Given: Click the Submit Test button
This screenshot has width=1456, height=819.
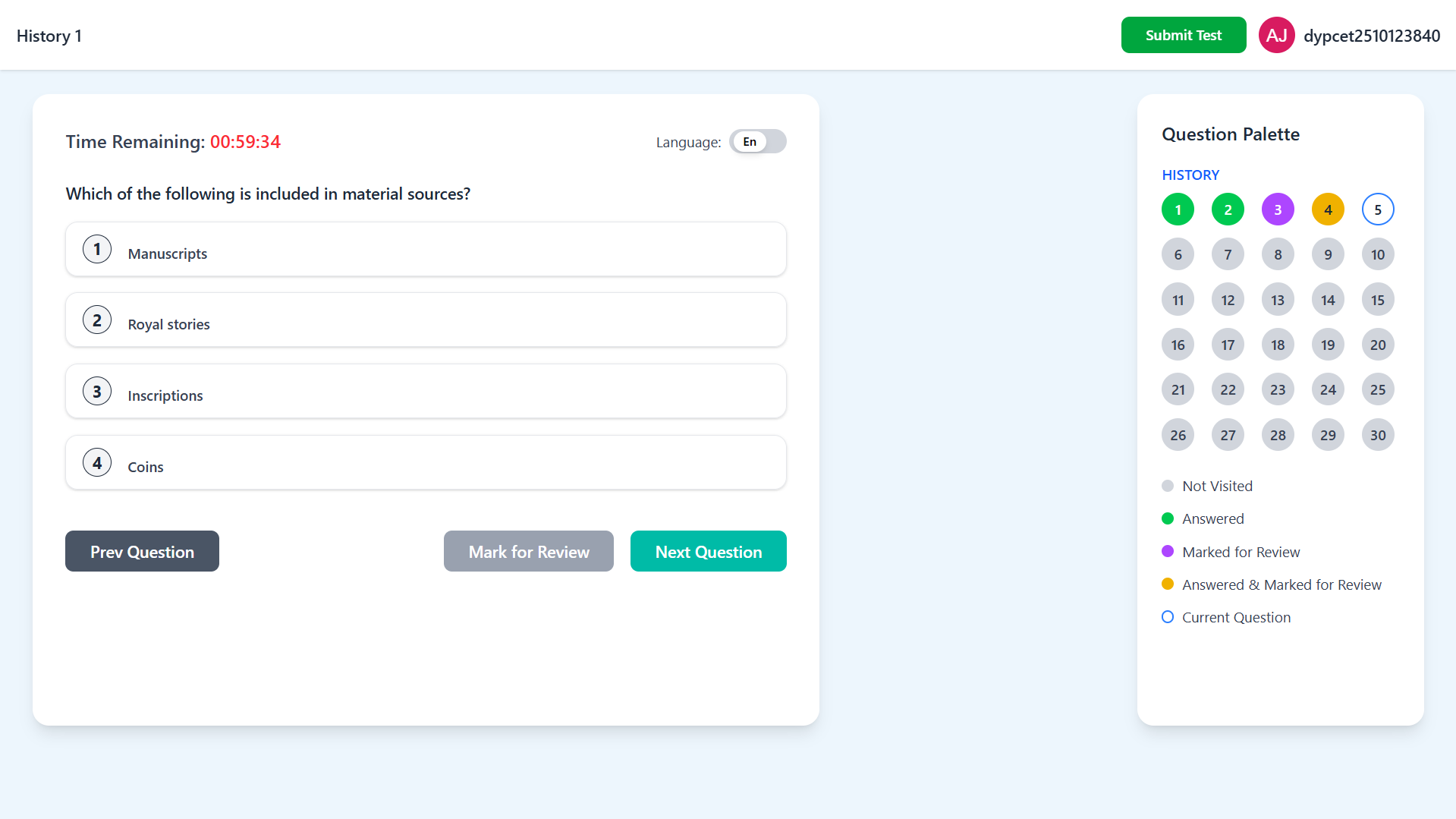Looking at the screenshot, I should (x=1184, y=35).
